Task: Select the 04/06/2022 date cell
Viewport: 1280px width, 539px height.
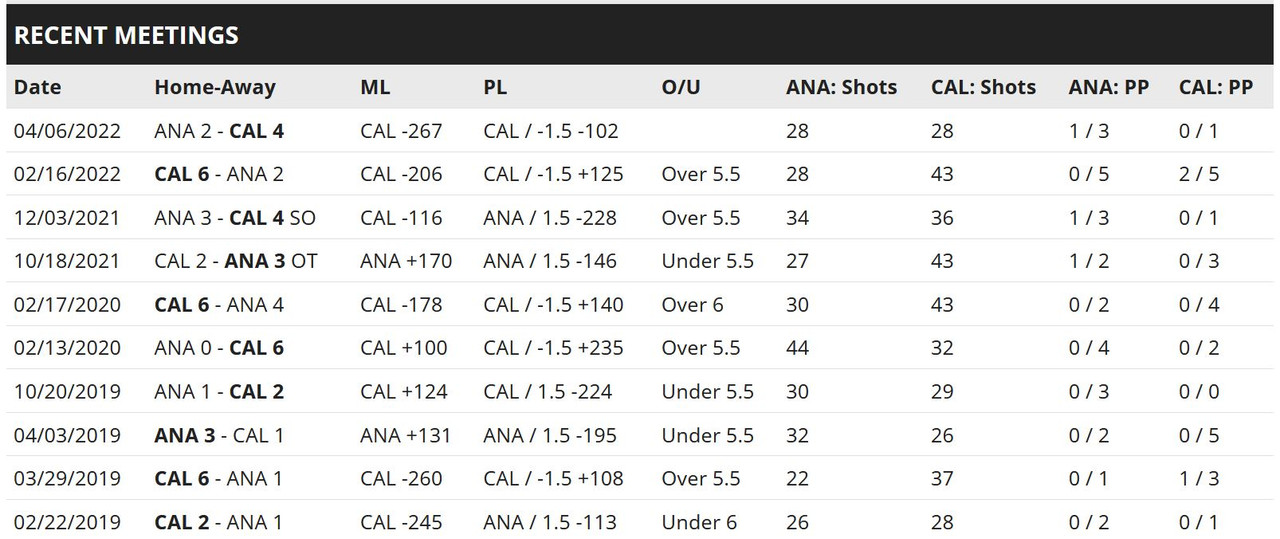Action: (67, 130)
